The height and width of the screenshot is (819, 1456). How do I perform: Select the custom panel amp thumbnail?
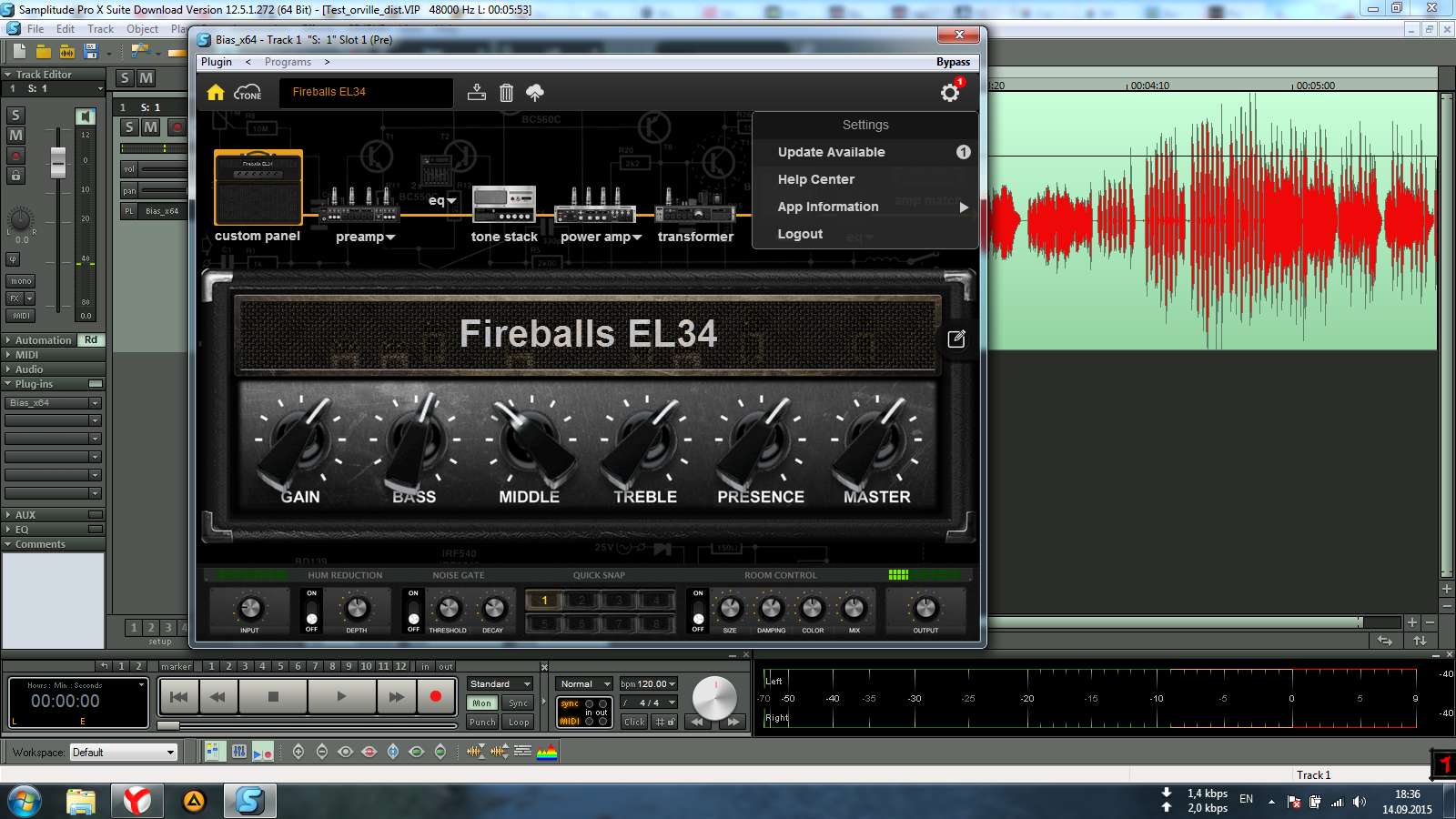[258, 187]
